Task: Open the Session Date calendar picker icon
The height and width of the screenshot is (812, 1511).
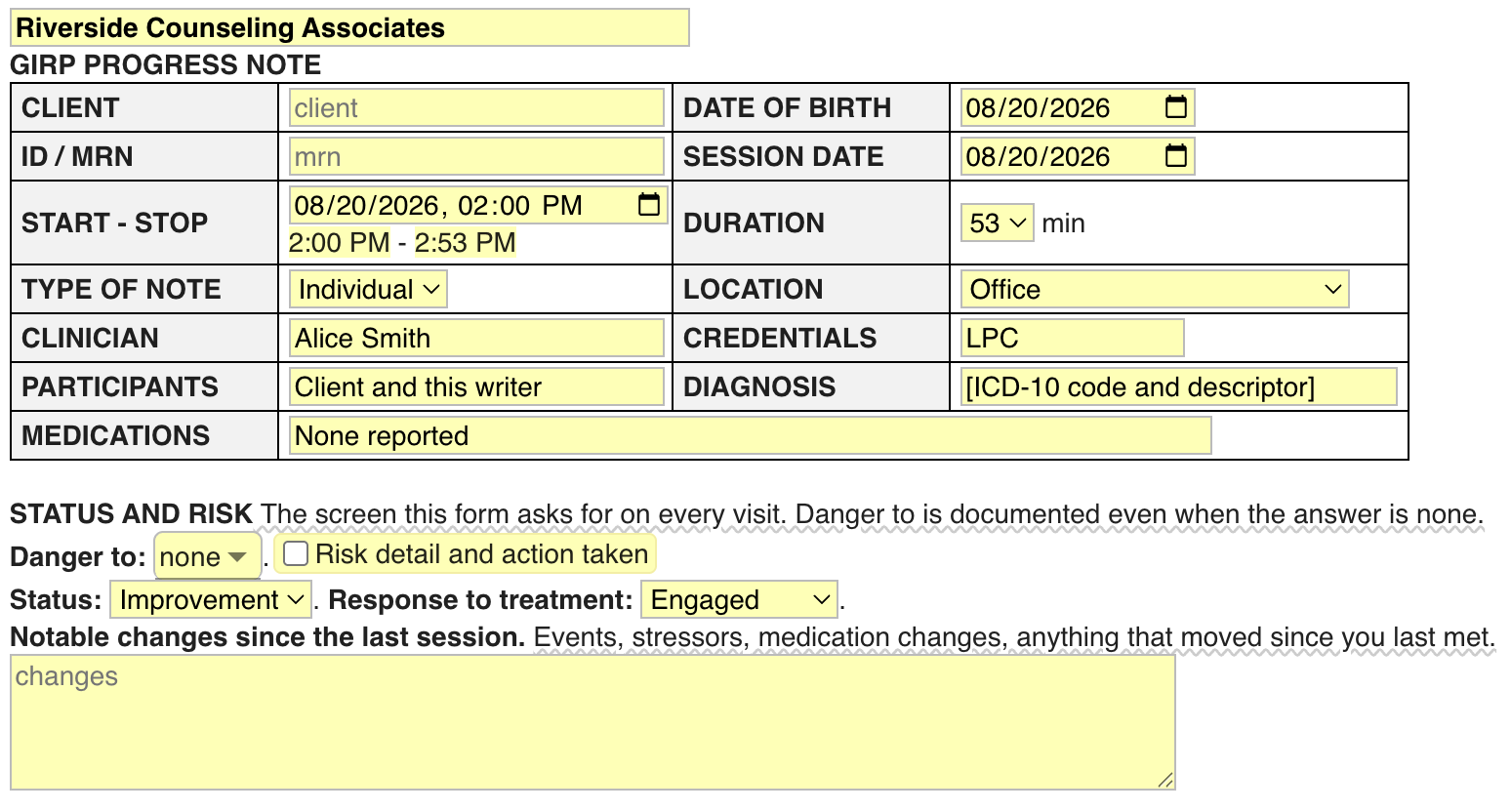Action: click(1176, 156)
